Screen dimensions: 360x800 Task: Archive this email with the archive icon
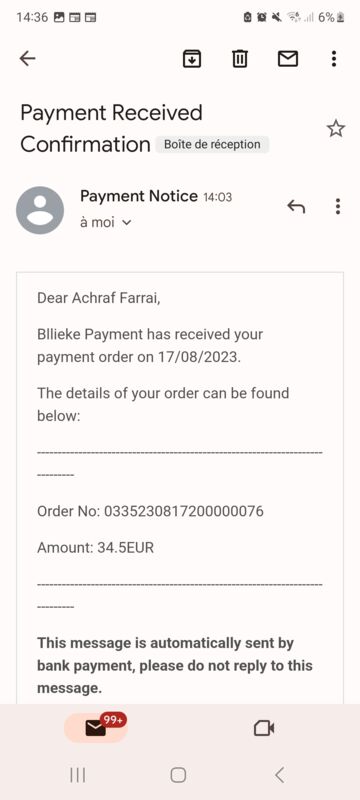(192, 59)
